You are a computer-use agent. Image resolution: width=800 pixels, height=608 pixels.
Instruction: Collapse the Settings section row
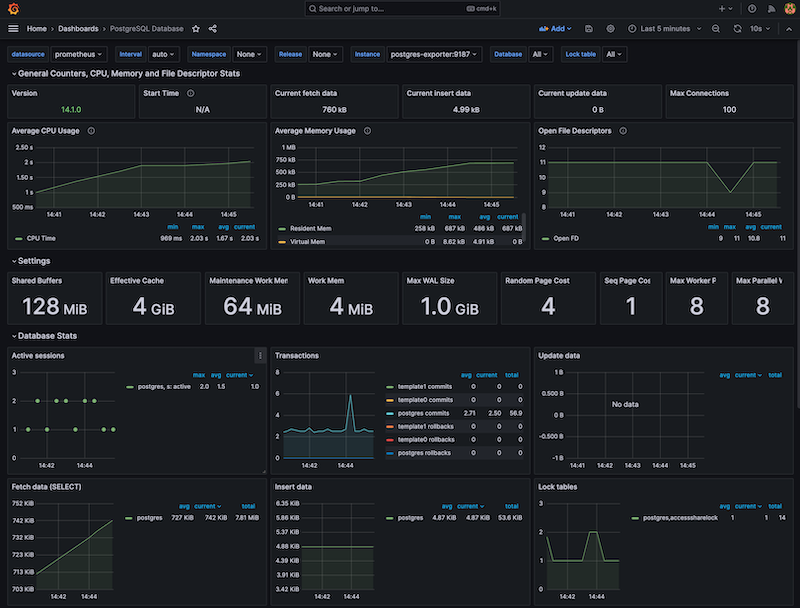[x=31, y=261]
